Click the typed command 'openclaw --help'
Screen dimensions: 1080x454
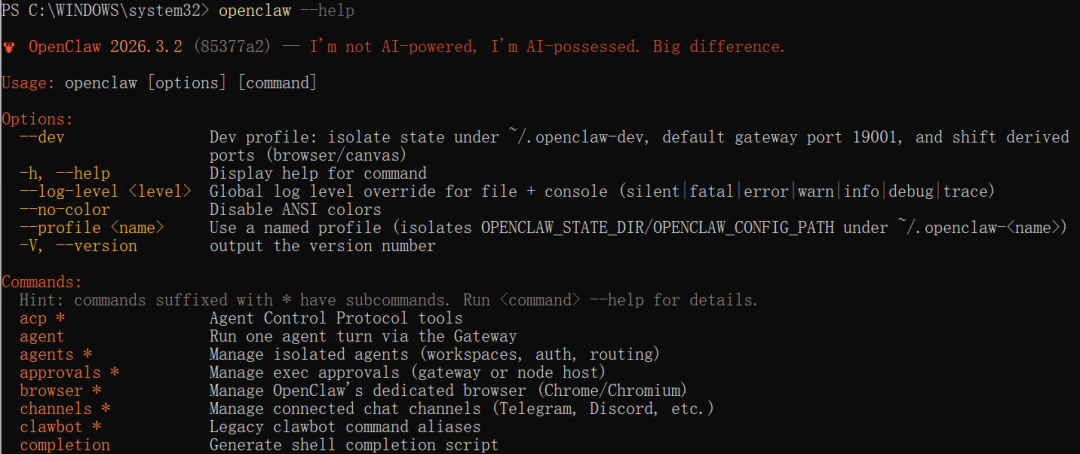click(x=287, y=10)
